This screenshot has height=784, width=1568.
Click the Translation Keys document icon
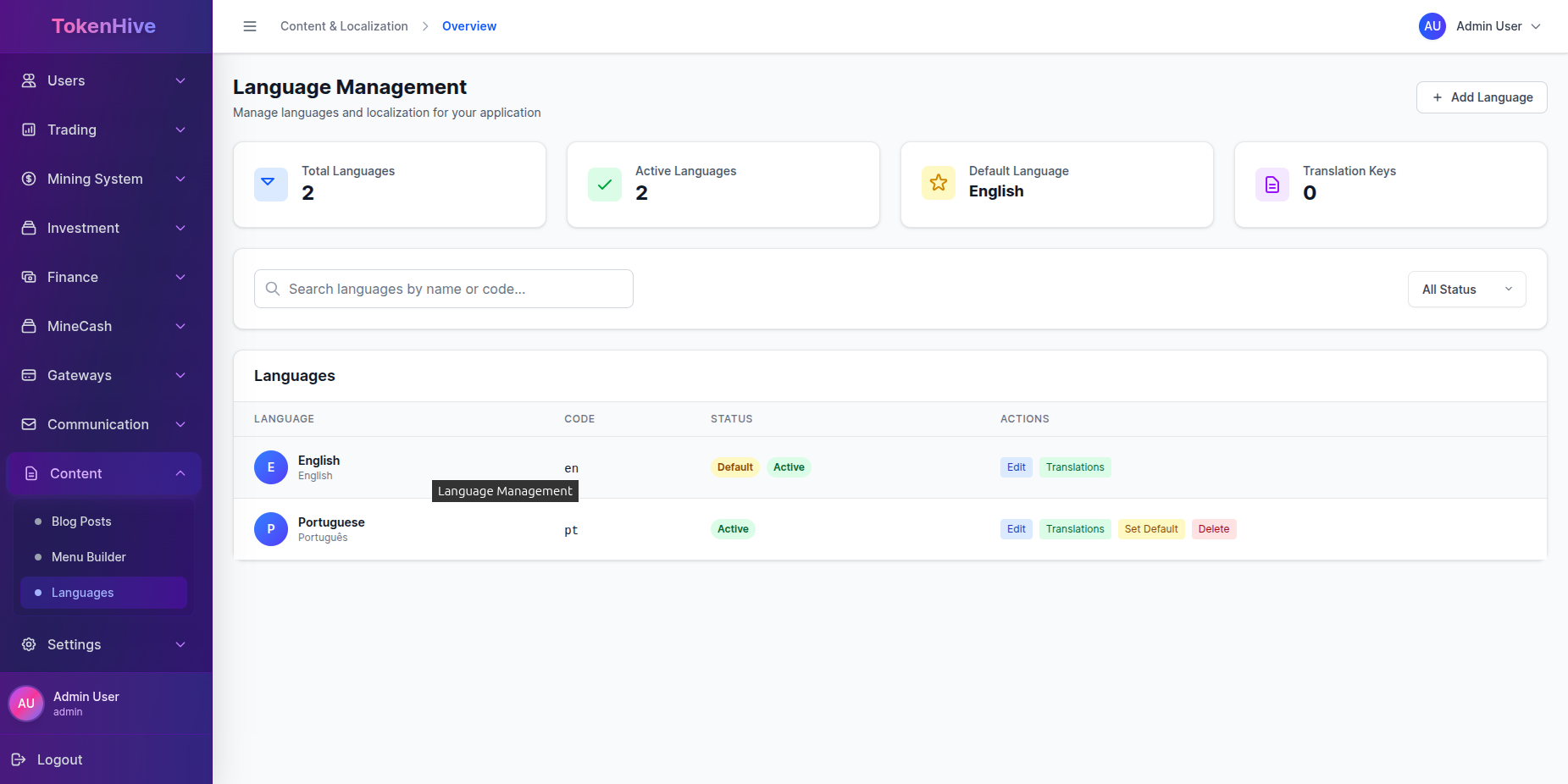tap(1272, 184)
